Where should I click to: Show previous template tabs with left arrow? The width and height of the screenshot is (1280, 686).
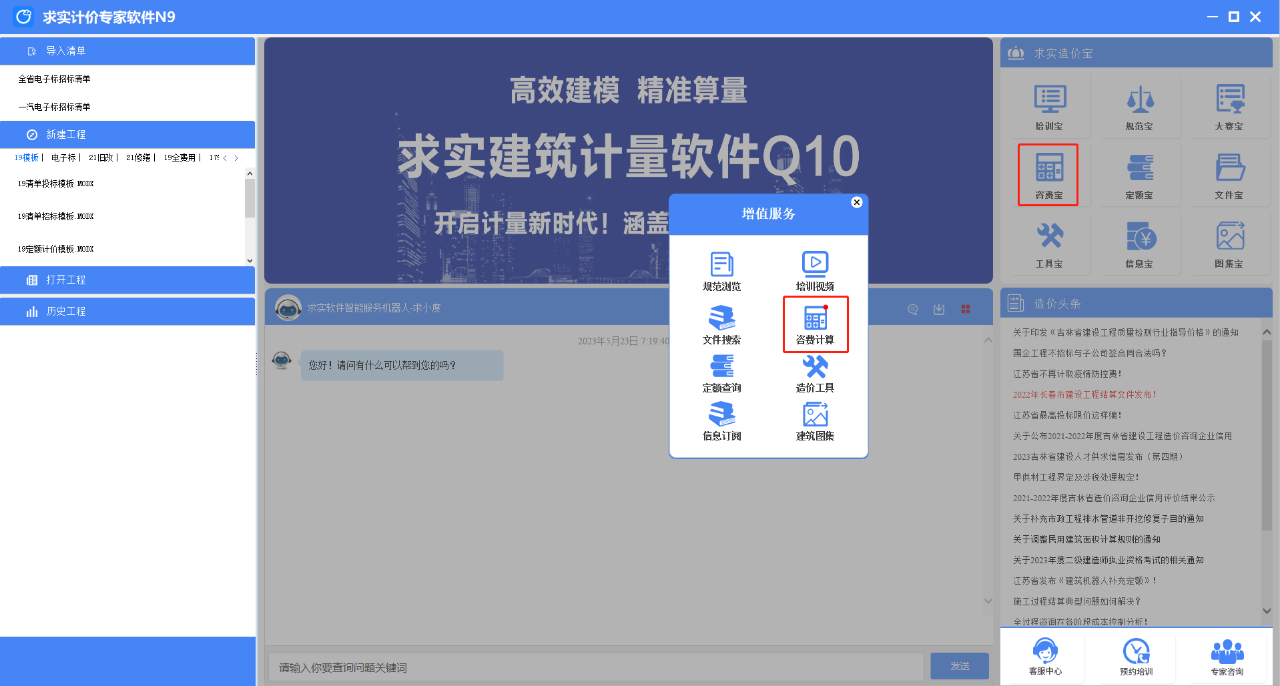(x=225, y=158)
